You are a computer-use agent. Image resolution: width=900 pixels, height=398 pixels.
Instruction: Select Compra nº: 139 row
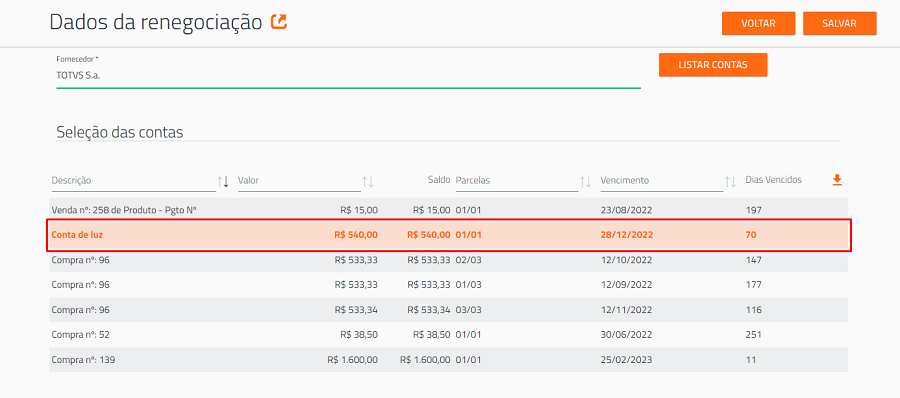448,360
